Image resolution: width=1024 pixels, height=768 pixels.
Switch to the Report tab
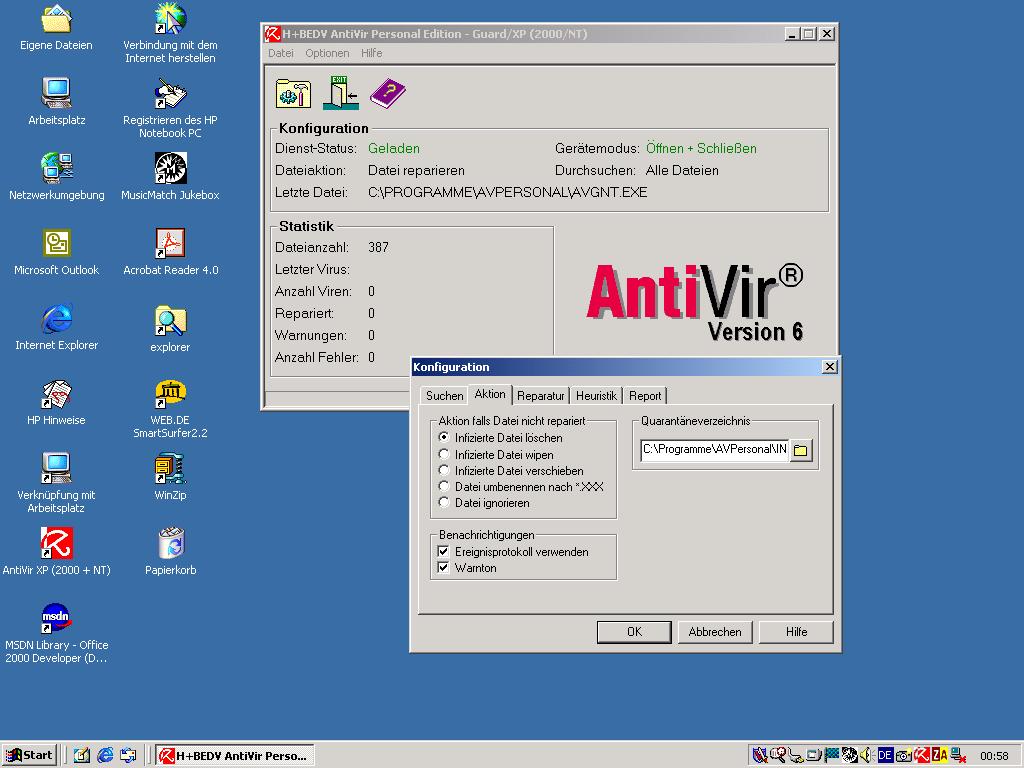tap(645, 396)
